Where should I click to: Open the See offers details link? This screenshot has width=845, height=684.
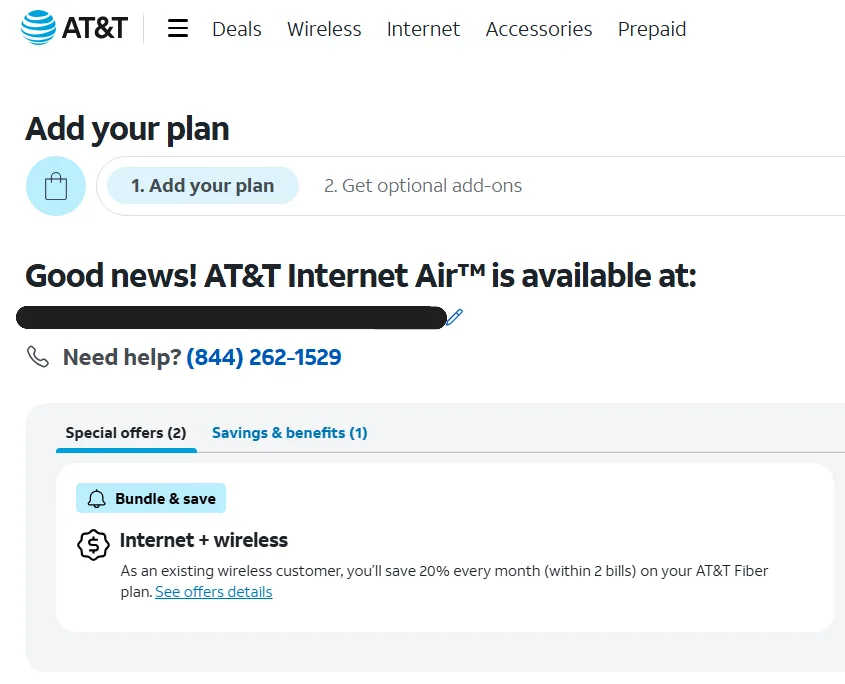click(213, 592)
